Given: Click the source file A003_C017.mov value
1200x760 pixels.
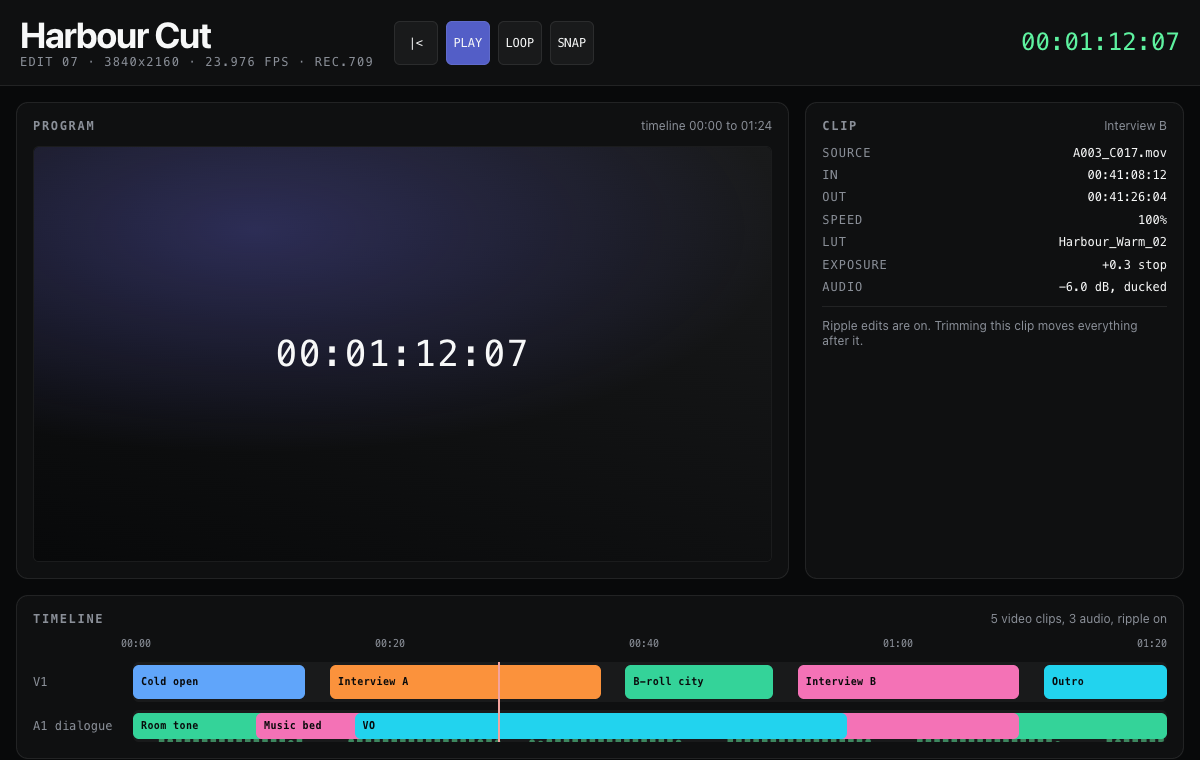Looking at the screenshot, I should click(1120, 153).
